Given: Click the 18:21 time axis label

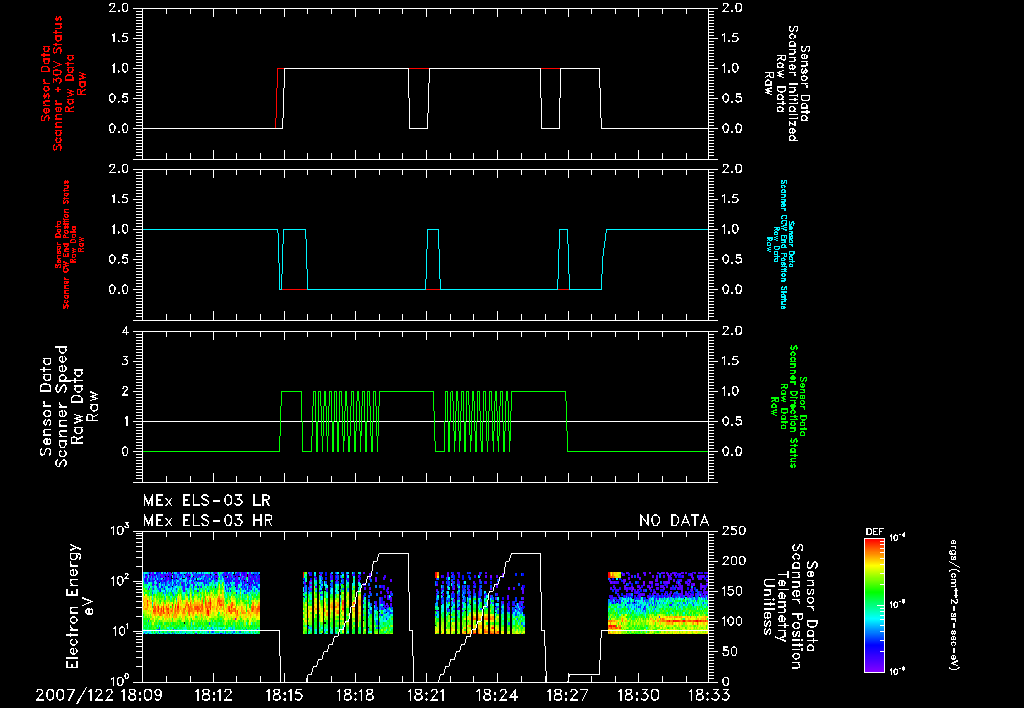Looking at the screenshot, I should [x=426, y=695].
